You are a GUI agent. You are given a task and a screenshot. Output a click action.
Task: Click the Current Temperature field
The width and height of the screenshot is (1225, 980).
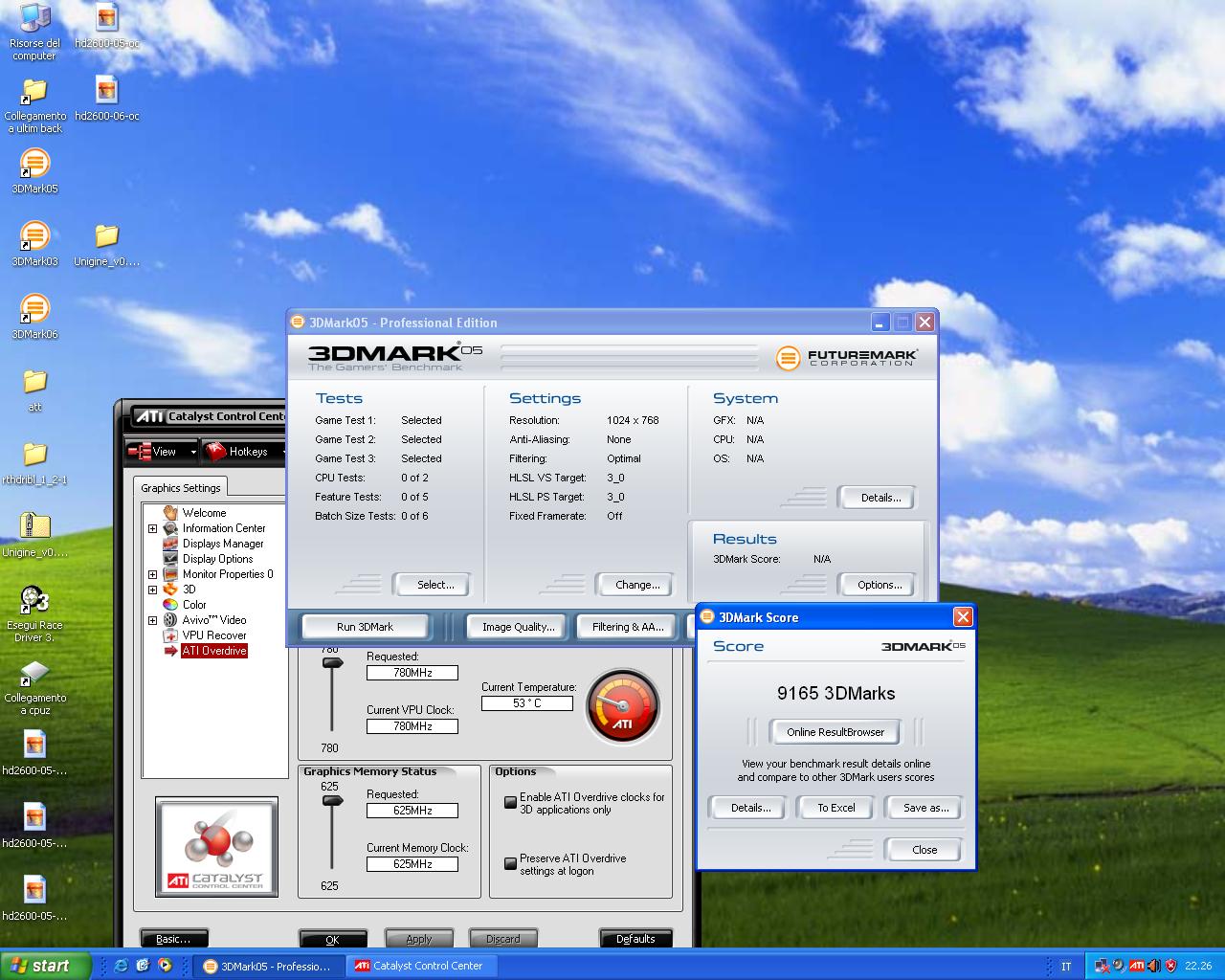pos(527,703)
